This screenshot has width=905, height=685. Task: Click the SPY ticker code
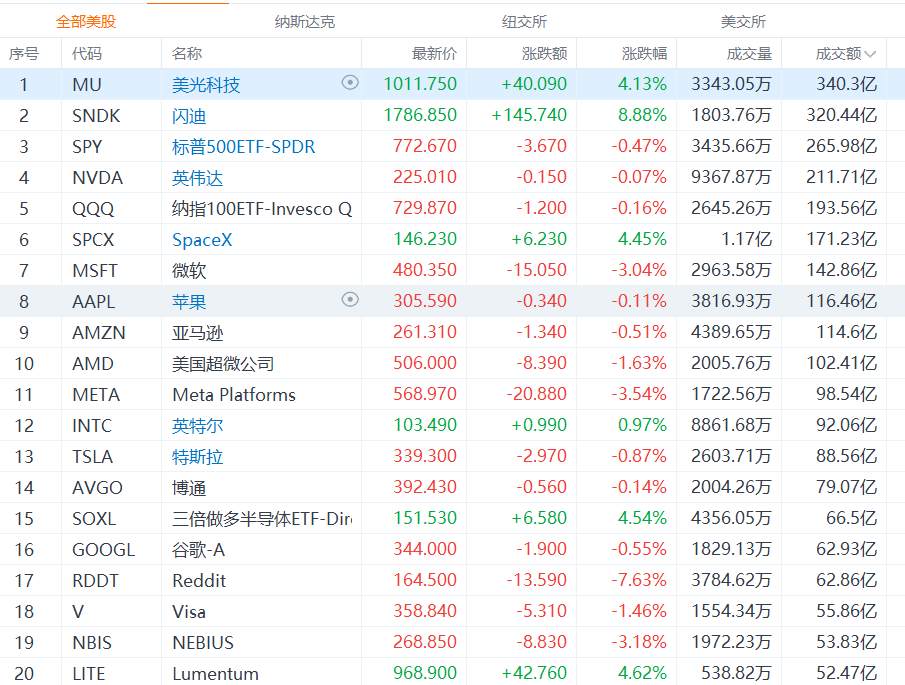click(87, 147)
